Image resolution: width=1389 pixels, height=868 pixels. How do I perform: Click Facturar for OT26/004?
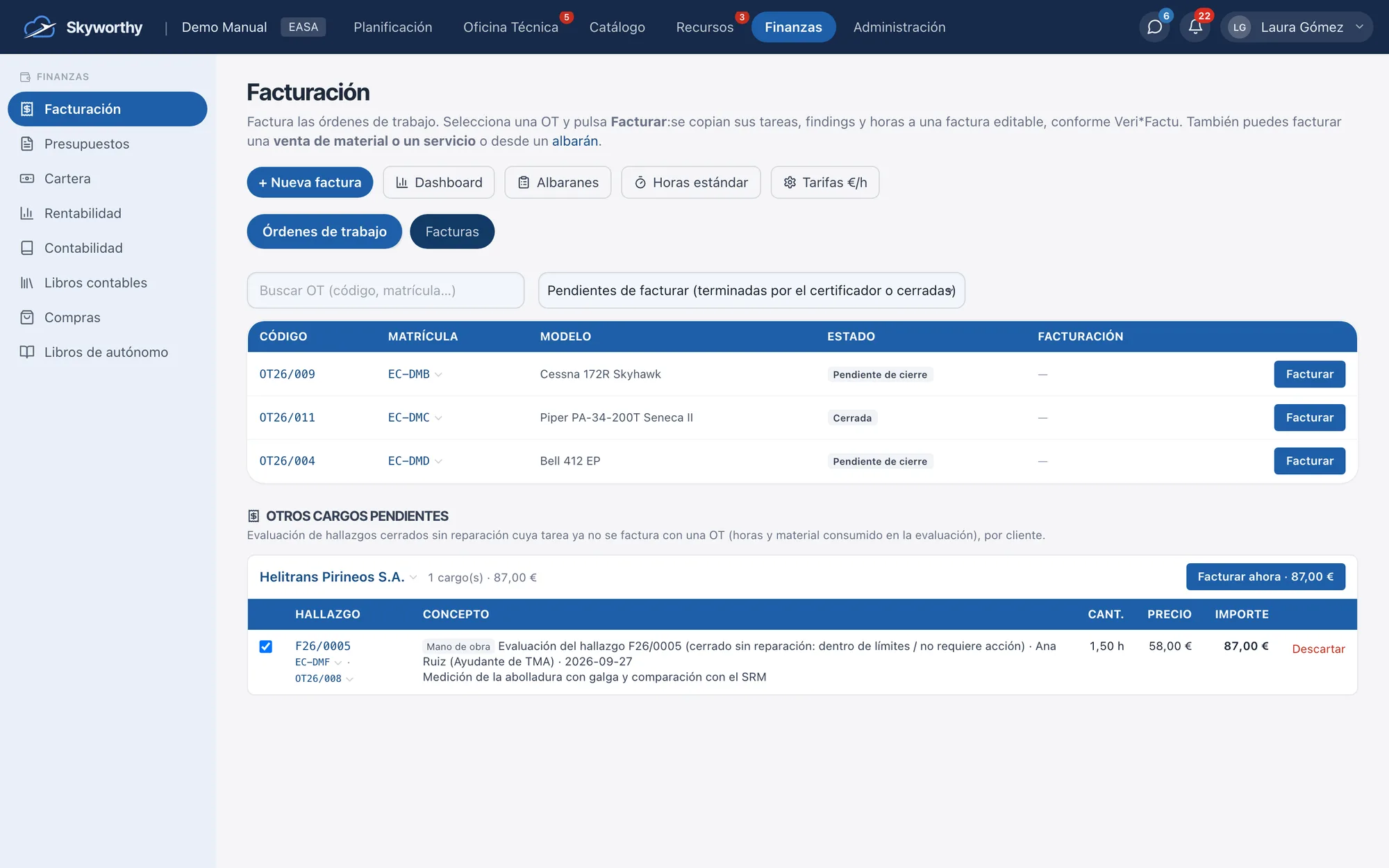tap(1309, 461)
